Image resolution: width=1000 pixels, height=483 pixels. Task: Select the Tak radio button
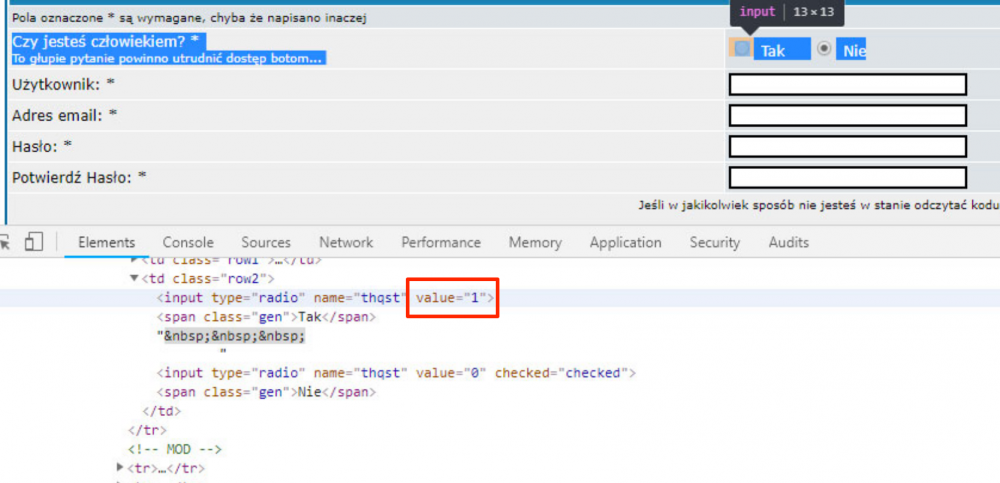tap(742, 48)
